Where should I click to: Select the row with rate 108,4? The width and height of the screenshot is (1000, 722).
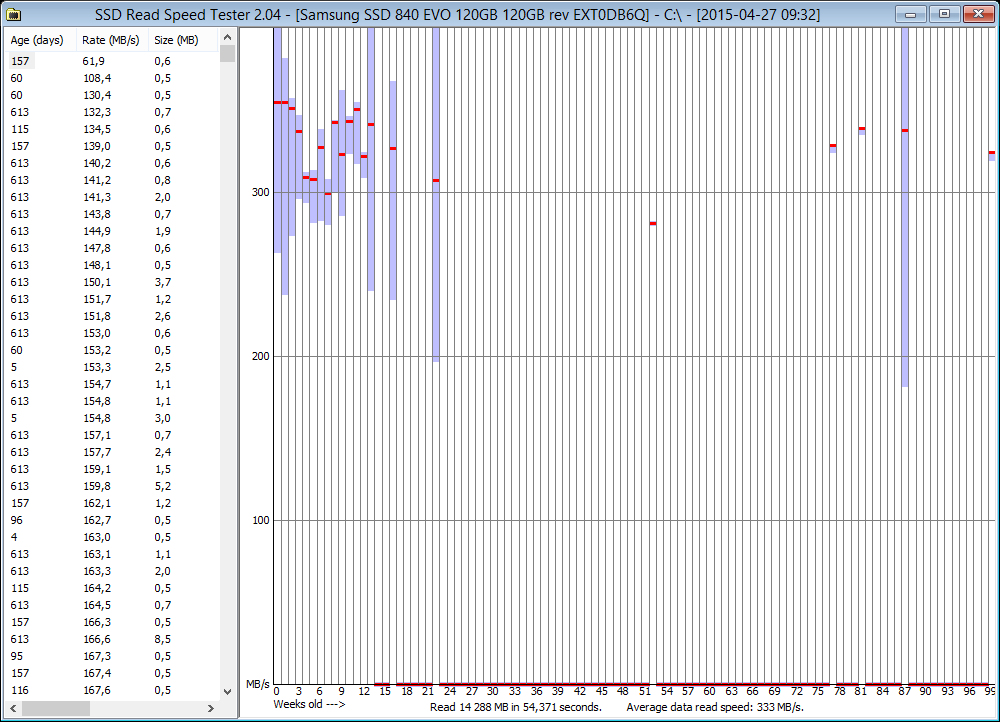tap(112, 78)
